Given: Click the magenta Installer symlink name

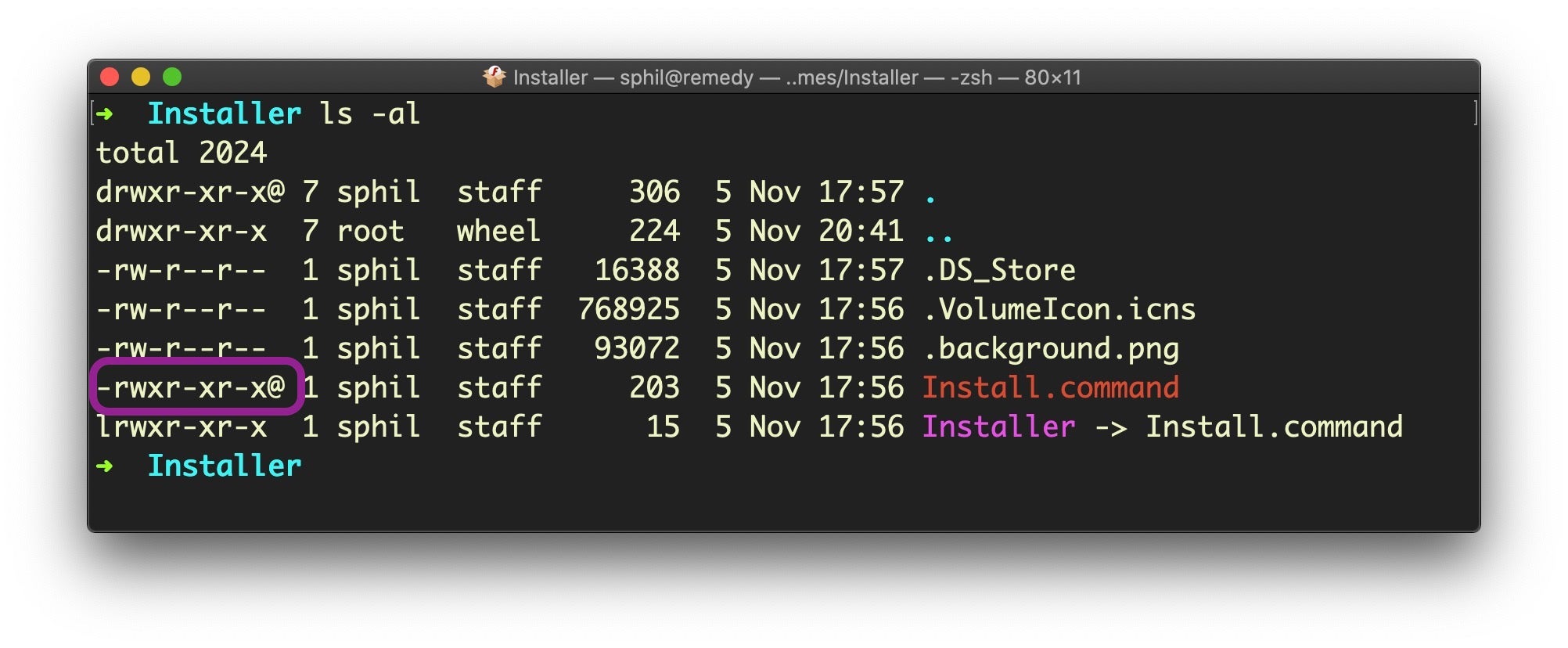Looking at the screenshot, I should (x=998, y=427).
